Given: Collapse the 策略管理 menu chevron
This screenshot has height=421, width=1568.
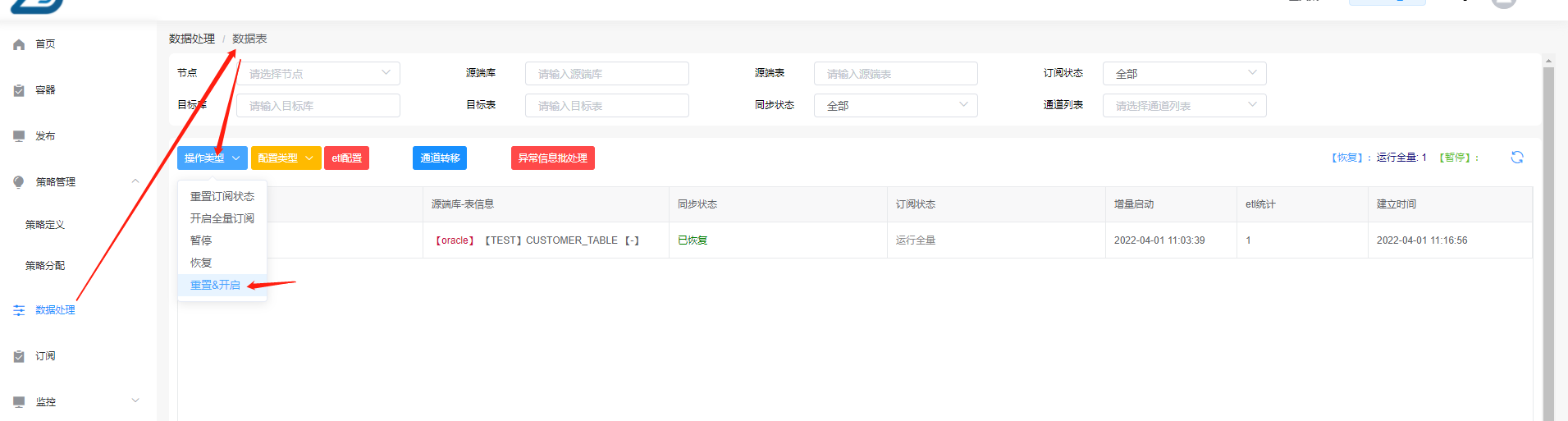Looking at the screenshot, I should tap(135, 182).
